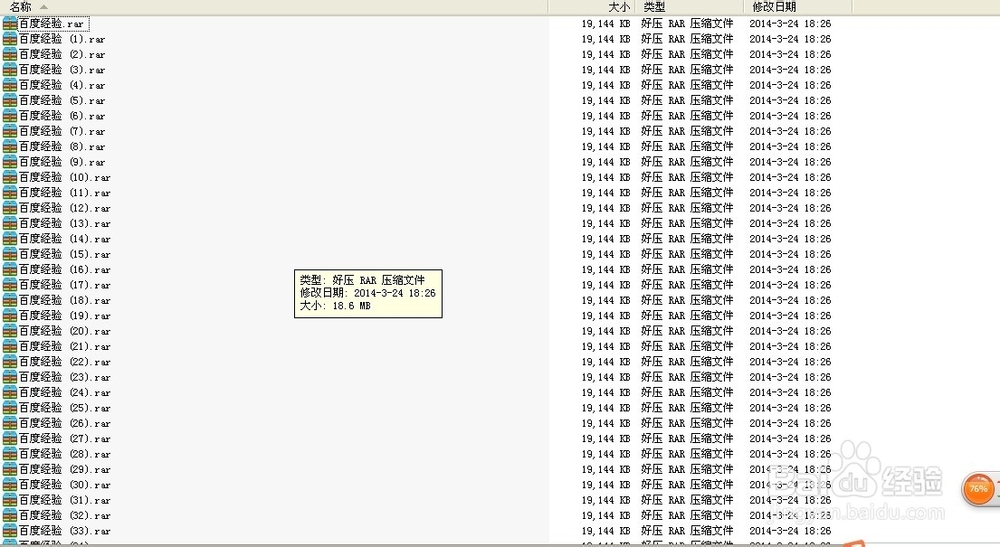Click the RAR icon of 百度经验 (14).rar

pos(10,238)
